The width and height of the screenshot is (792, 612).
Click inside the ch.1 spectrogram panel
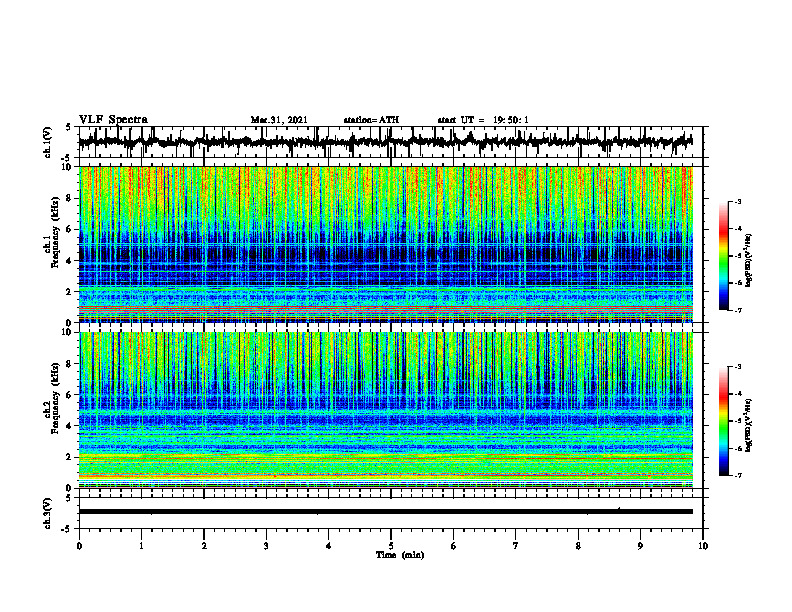click(386, 244)
